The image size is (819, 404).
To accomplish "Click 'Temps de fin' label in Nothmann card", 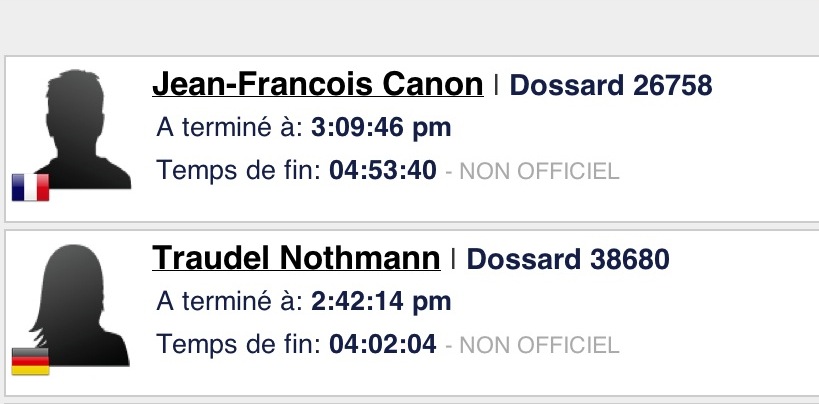I will (x=239, y=344).
